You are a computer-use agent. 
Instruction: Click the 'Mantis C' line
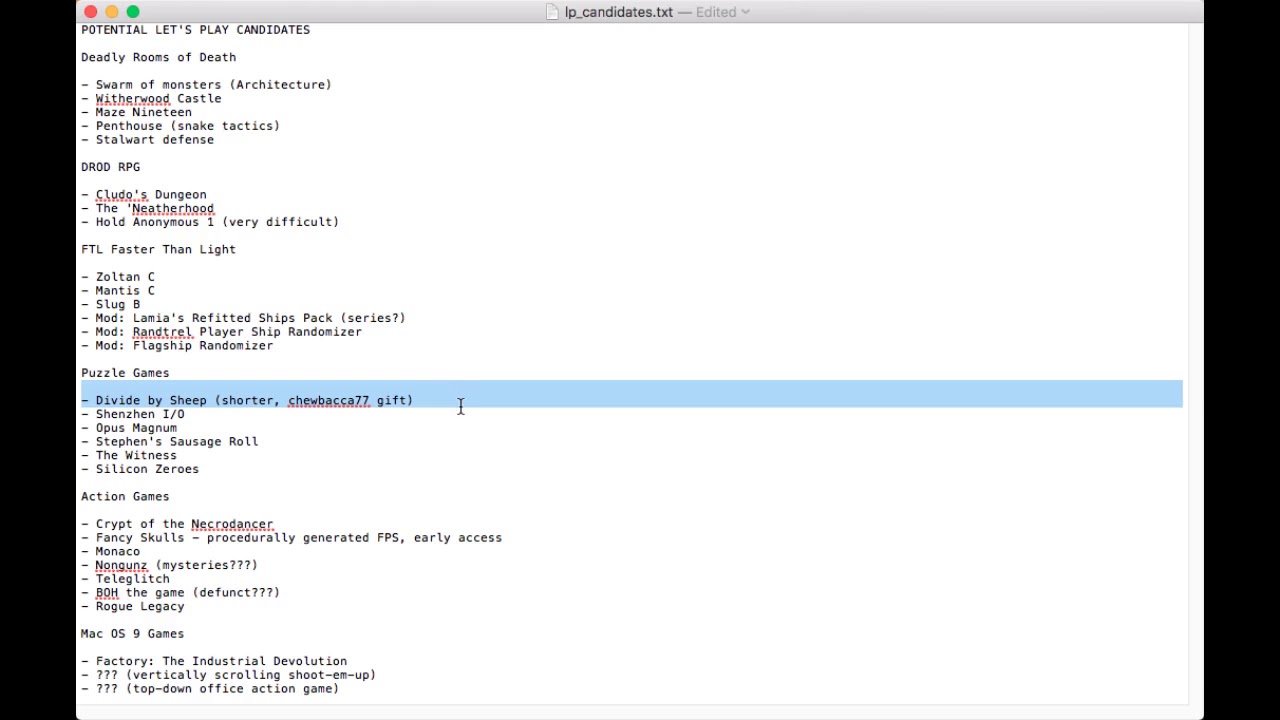pyautogui.click(x=118, y=291)
